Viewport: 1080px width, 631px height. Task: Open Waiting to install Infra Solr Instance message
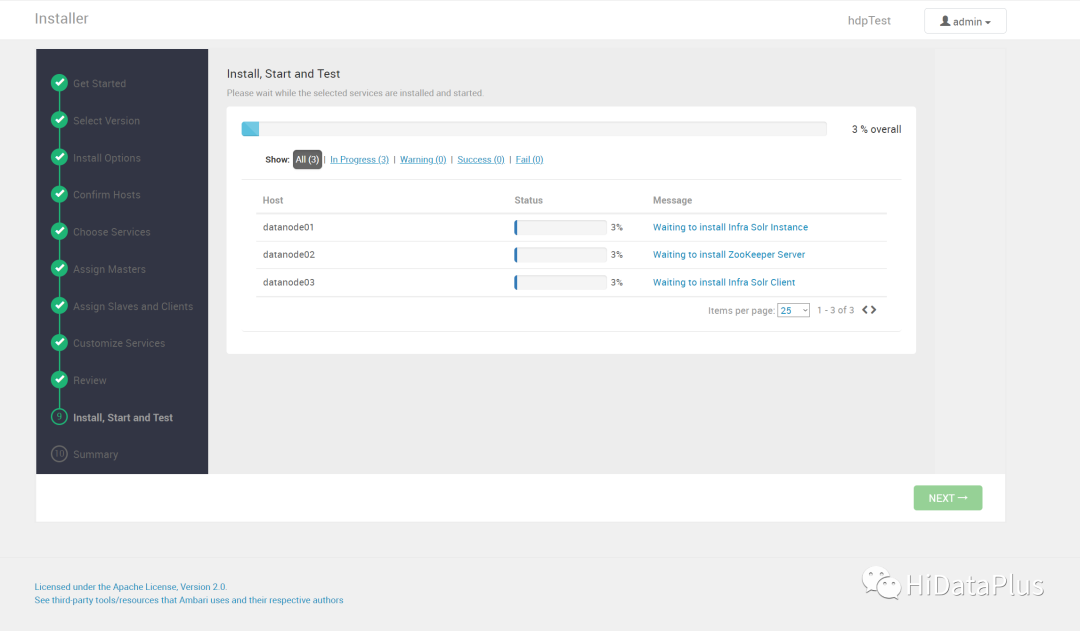click(x=730, y=228)
